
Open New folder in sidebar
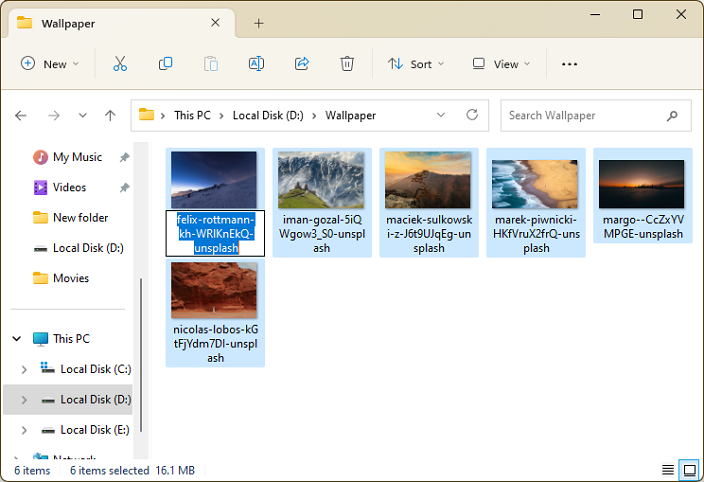pyautogui.click(x=80, y=218)
